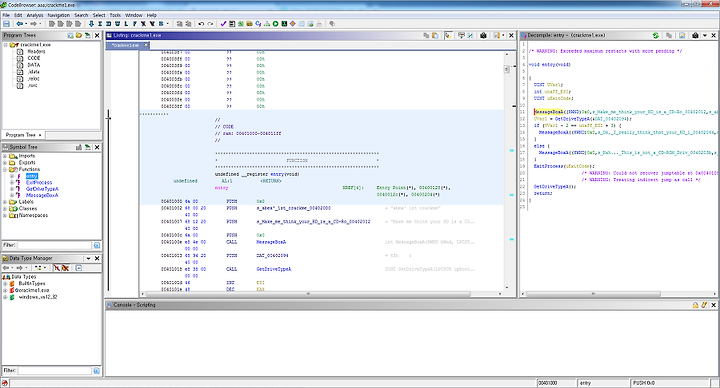
Task: Click the orange diamond toolbar icon
Action: coord(292,24)
